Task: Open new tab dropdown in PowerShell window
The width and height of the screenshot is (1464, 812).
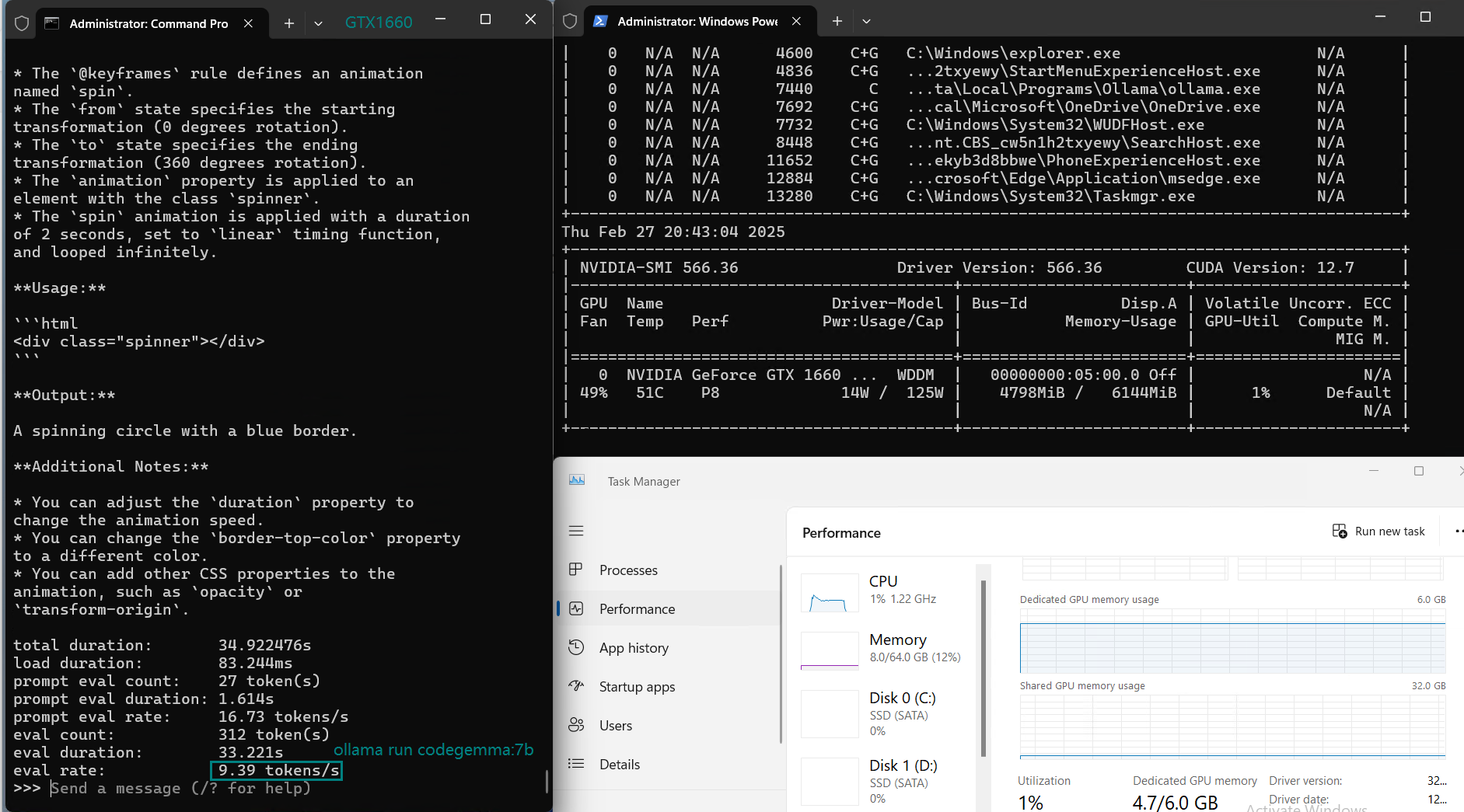Action: click(x=866, y=22)
